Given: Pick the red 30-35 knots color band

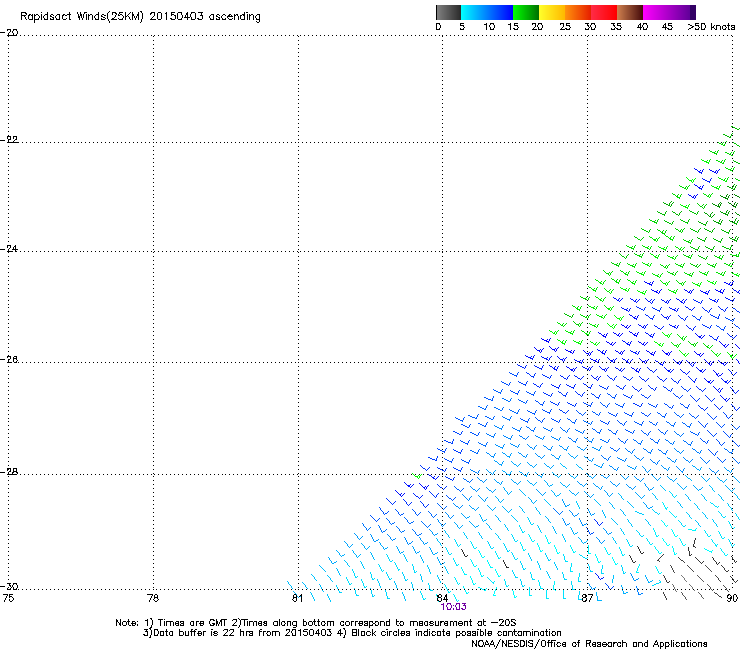Looking at the screenshot, I should coord(604,12).
